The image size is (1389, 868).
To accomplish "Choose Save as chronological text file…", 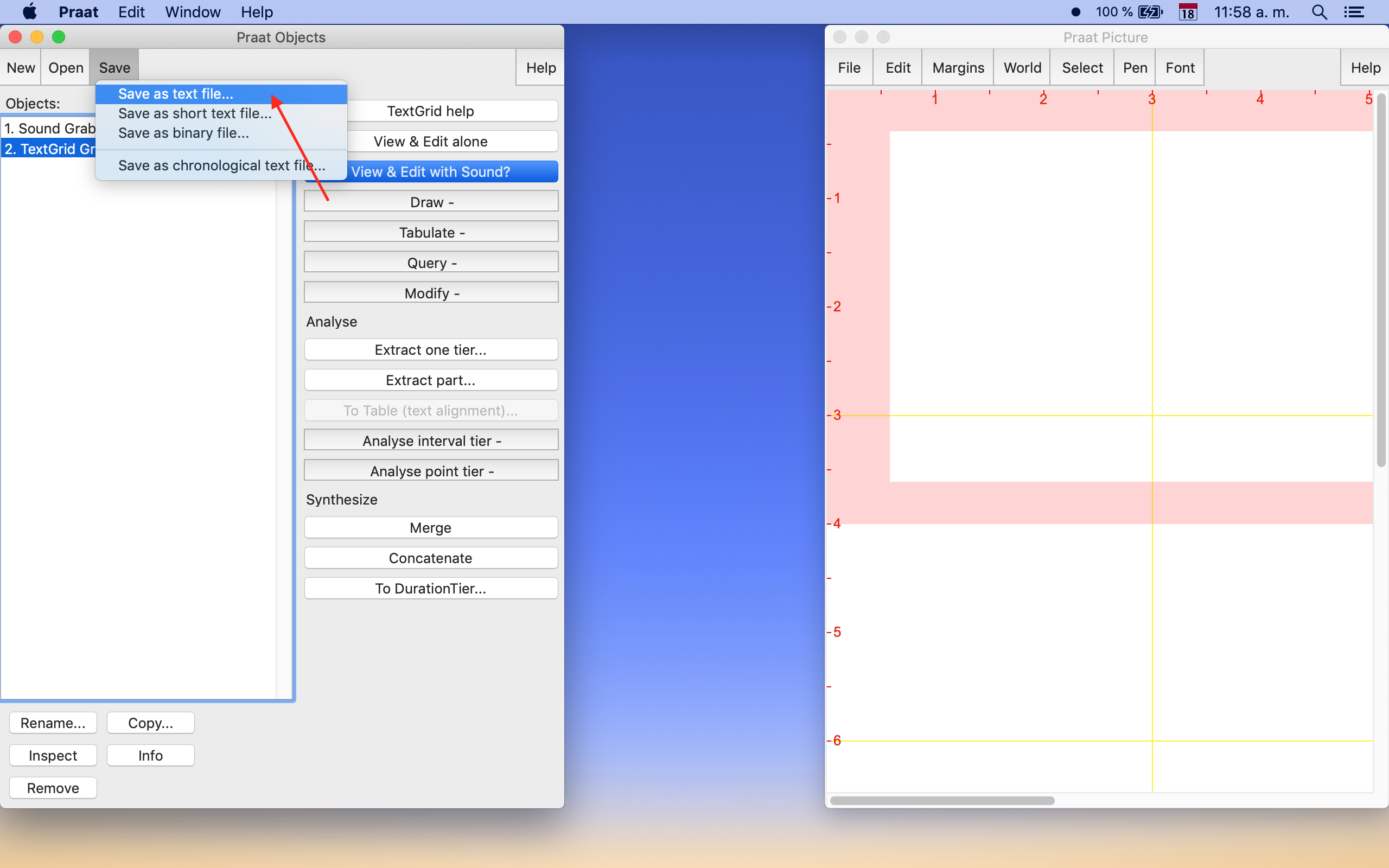I will pos(221,165).
